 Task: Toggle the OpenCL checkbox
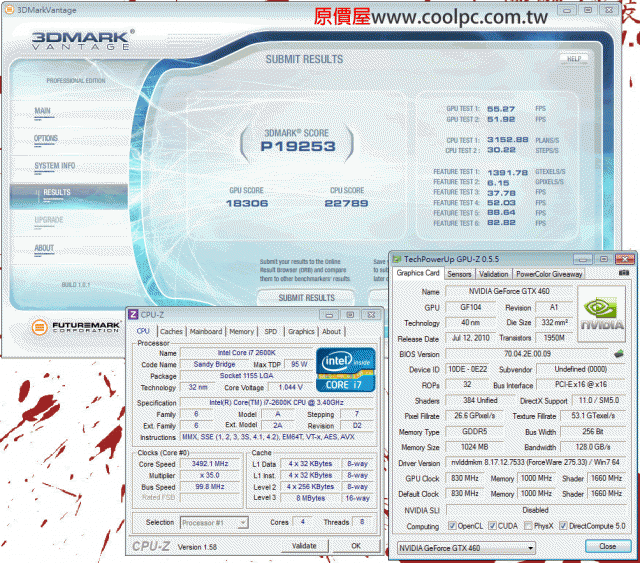[452, 526]
